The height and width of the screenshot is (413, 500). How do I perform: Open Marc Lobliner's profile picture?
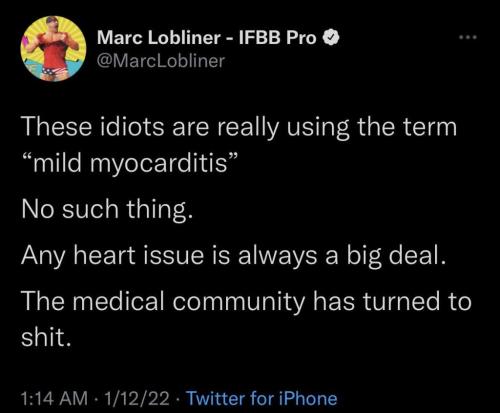click(53, 49)
